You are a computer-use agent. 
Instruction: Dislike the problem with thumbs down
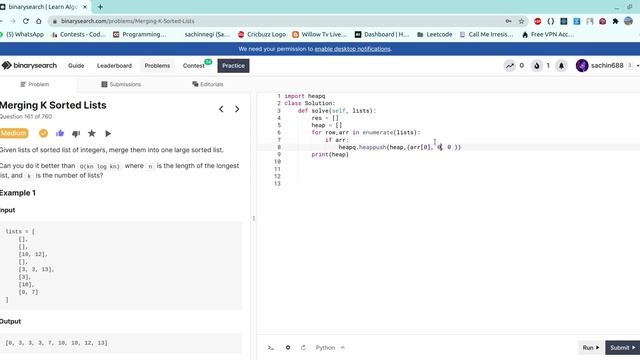point(76,133)
